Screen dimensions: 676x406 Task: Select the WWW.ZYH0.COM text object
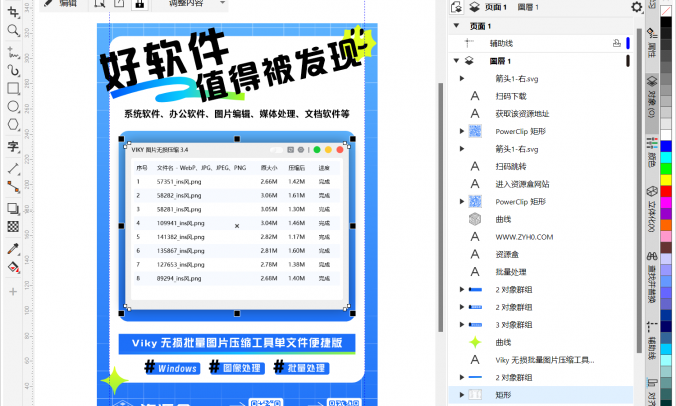[524, 237]
